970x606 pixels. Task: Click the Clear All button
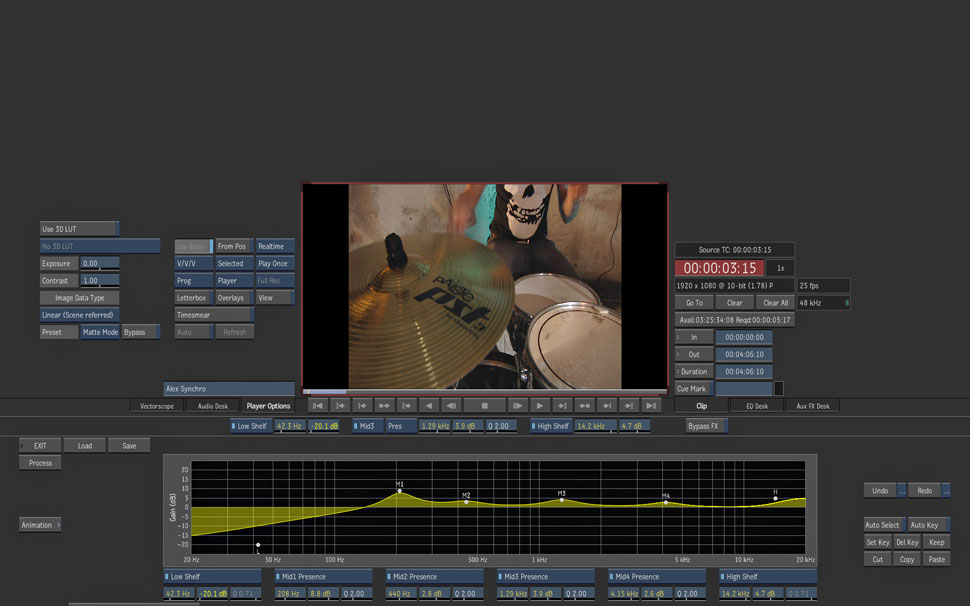[x=776, y=303]
